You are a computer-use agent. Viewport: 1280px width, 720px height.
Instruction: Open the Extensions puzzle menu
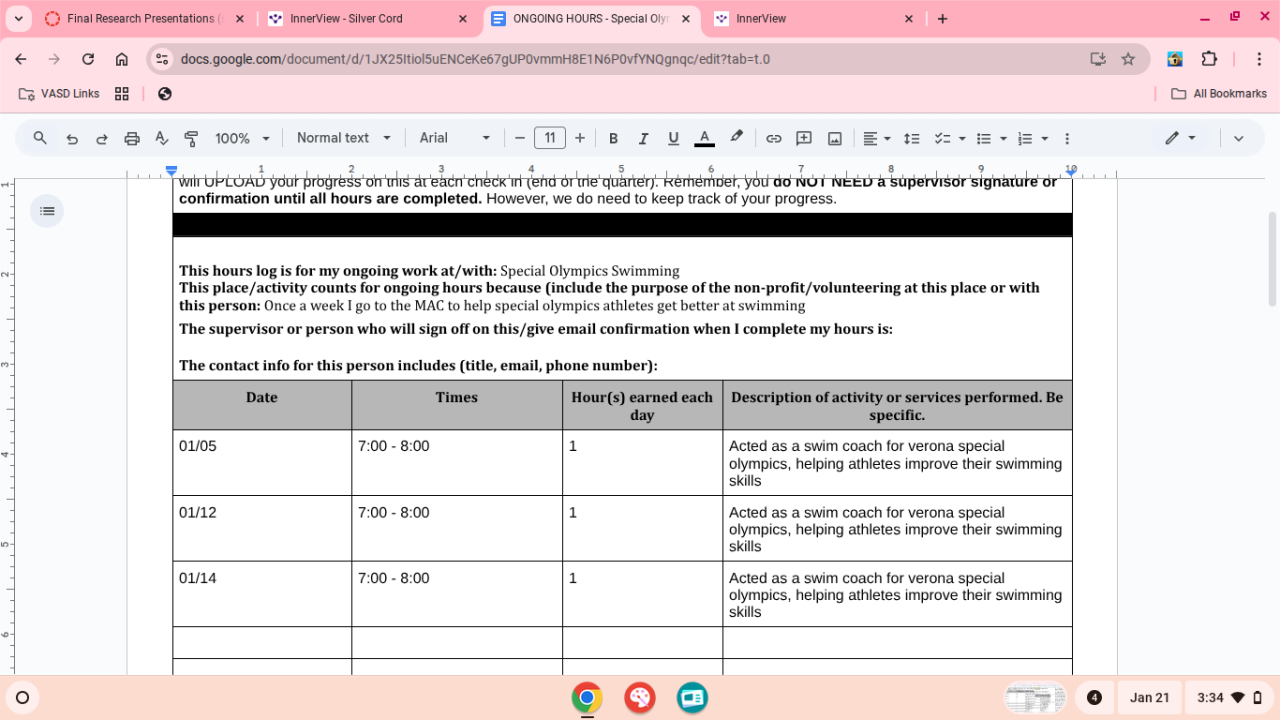tap(1209, 59)
